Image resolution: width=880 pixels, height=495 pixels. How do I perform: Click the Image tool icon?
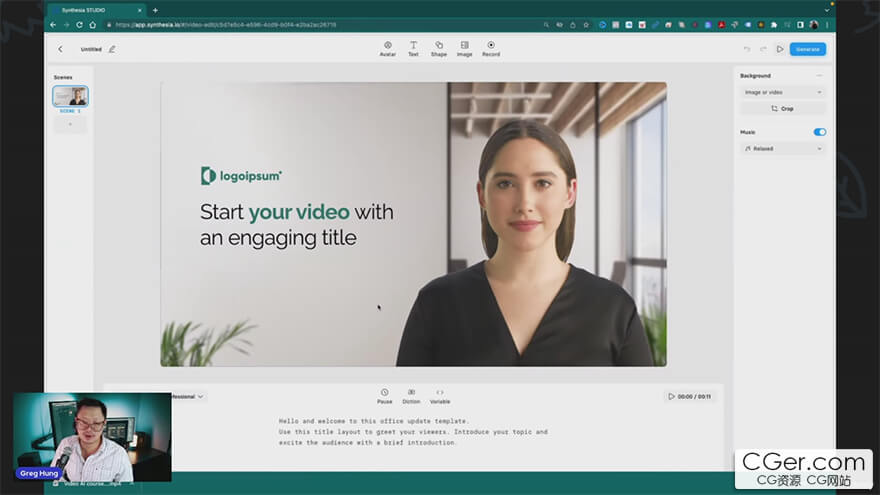click(x=465, y=47)
